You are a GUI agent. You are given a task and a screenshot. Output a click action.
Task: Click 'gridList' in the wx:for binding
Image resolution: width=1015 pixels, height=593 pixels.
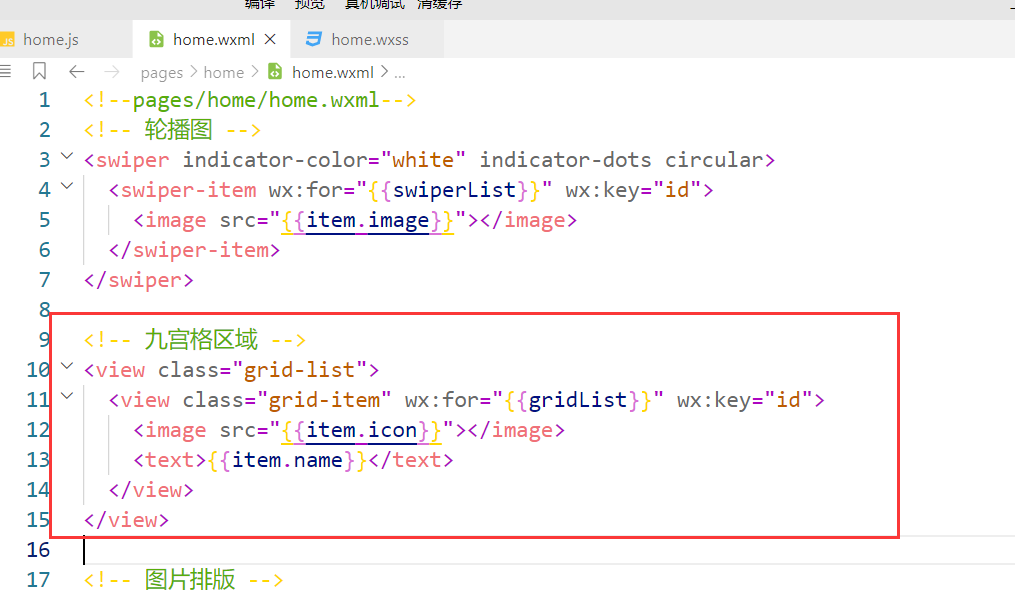click(x=578, y=400)
